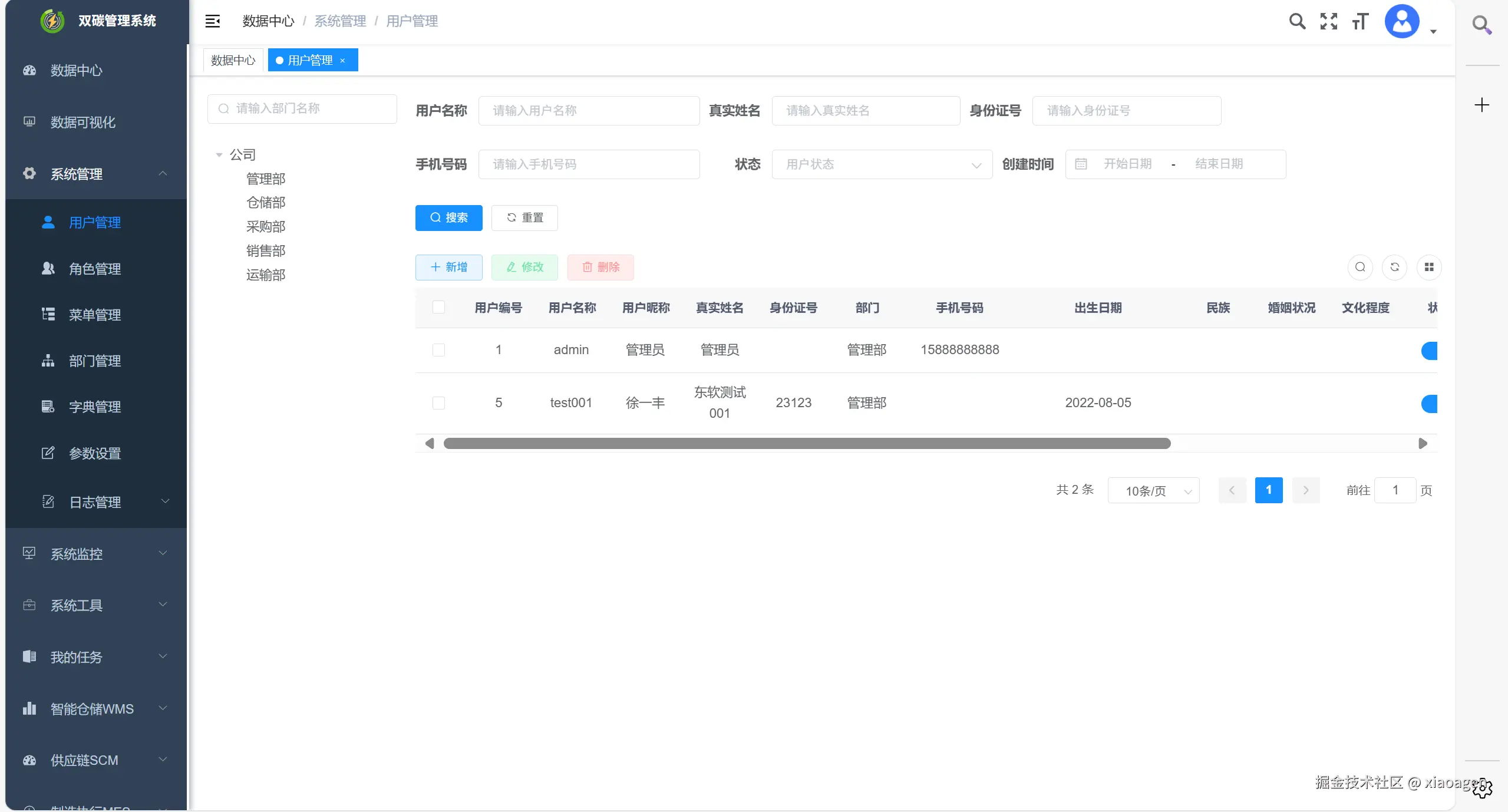
Task: Click the table's horizontal scrollbar
Action: (807, 443)
